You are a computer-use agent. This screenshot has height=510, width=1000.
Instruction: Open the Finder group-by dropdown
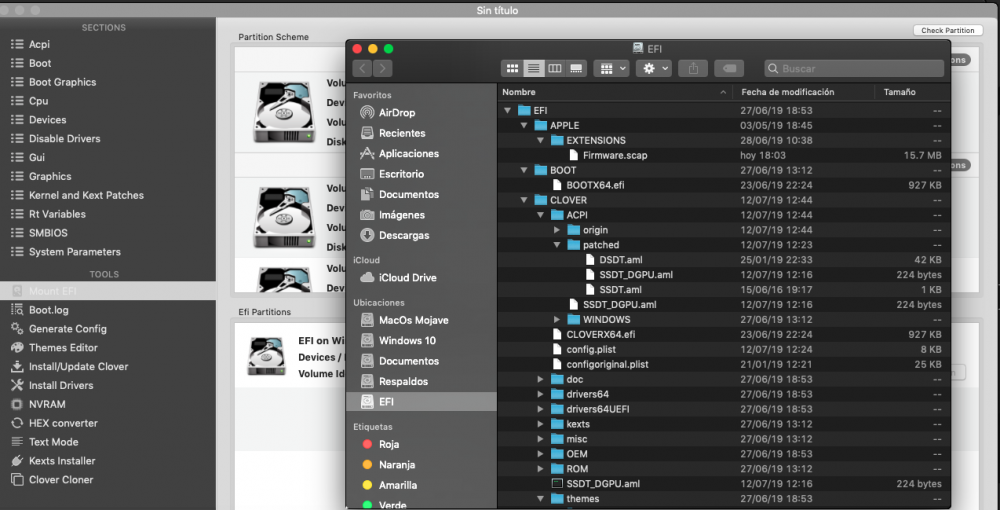click(611, 68)
